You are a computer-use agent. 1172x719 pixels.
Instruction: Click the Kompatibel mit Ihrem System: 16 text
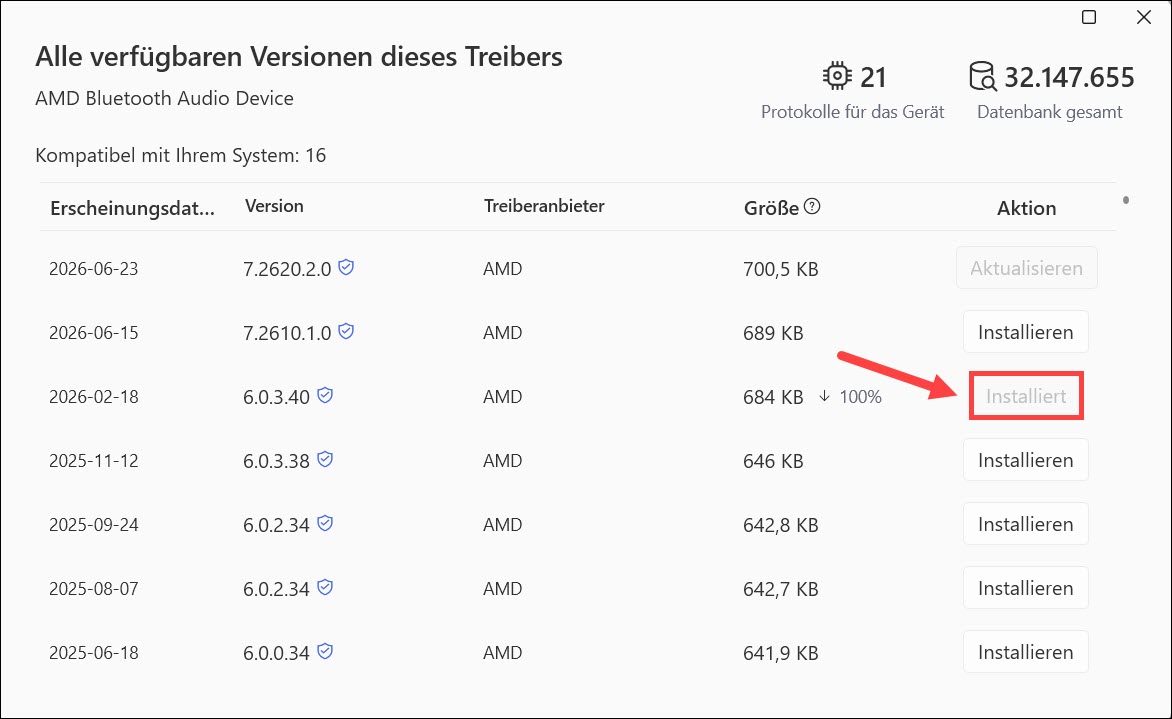click(181, 155)
